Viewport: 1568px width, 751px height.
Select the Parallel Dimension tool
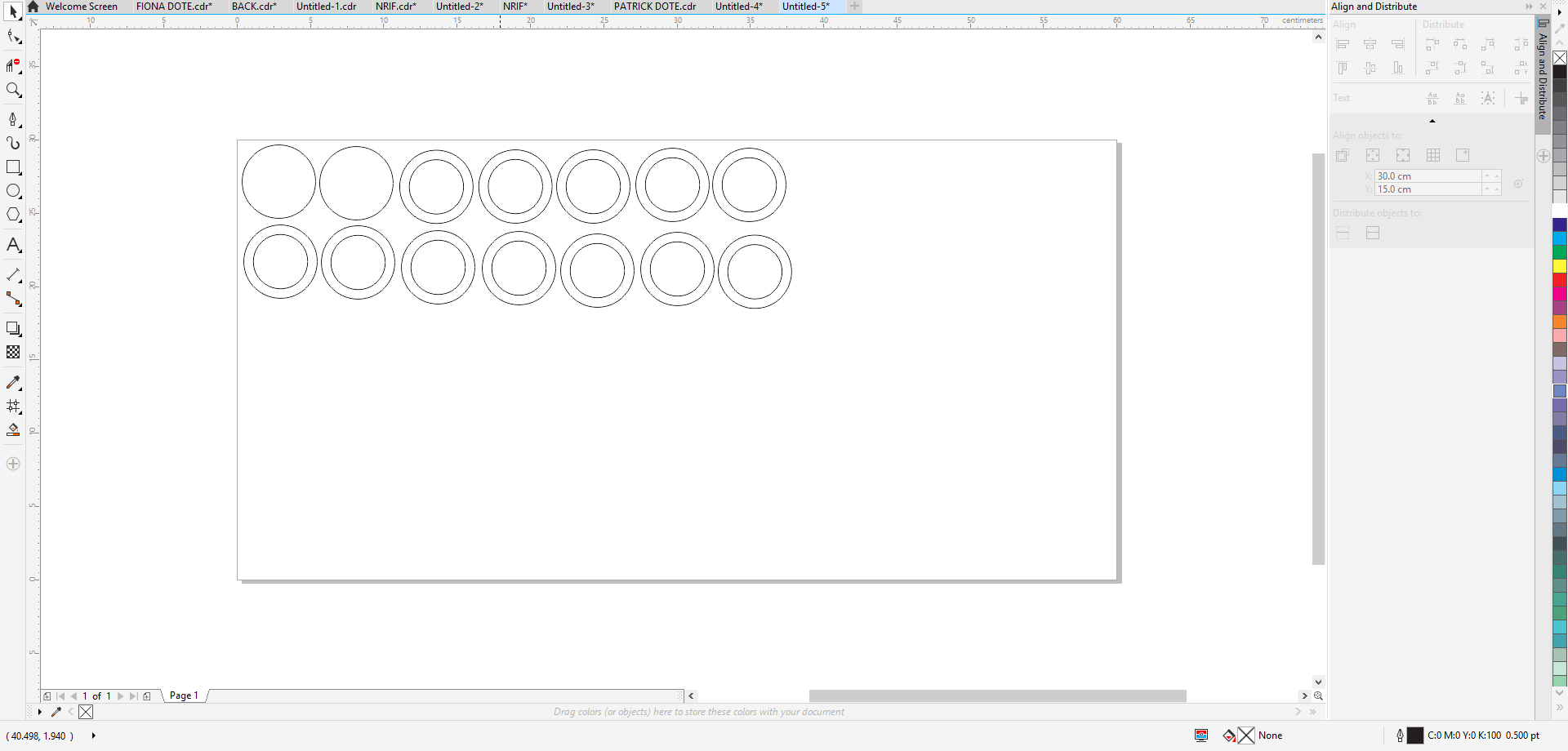point(13,275)
